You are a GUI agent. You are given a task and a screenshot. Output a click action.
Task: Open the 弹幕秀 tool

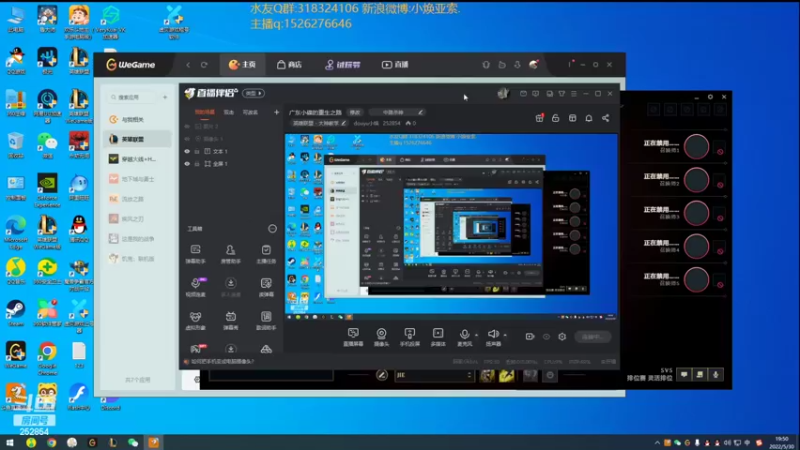pyautogui.click(x=231, y=321)
